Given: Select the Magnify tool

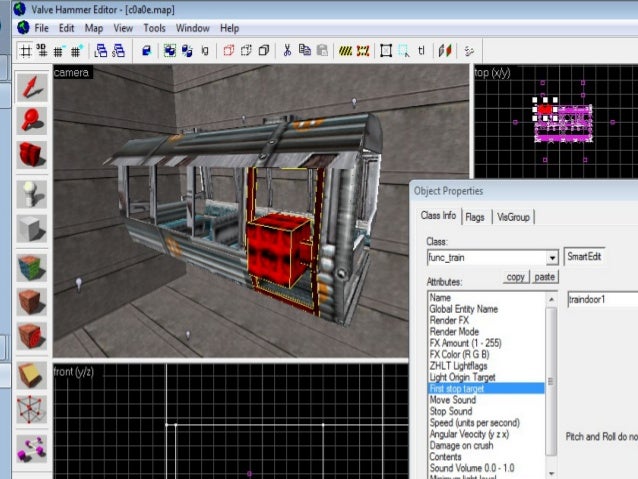Looking at the screenshot, I should pos(31,120).
